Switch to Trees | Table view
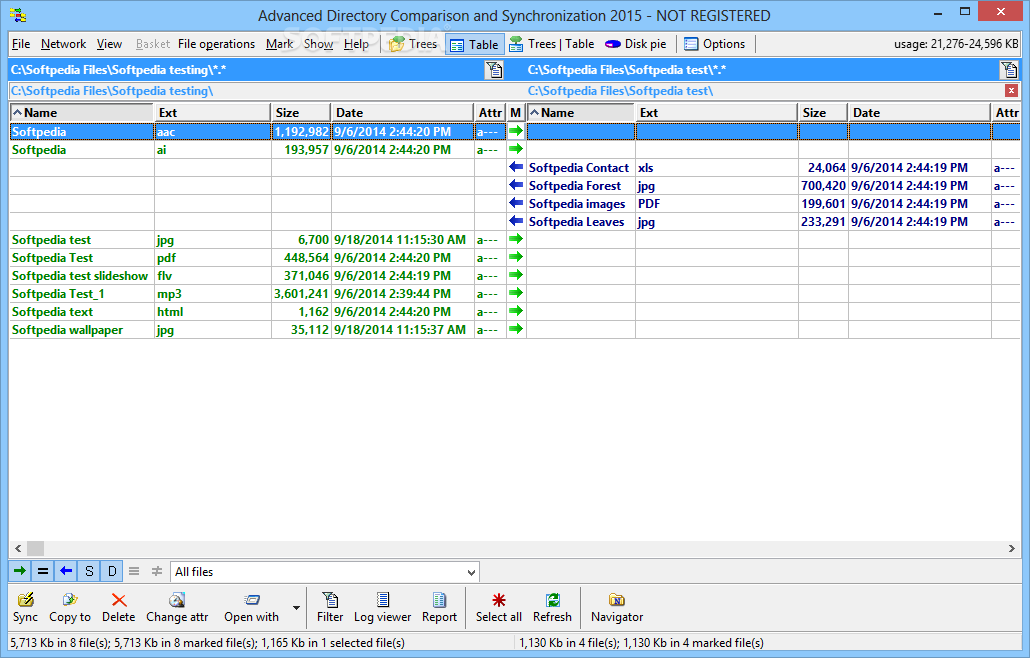The width and height of the screenshot is (1030, 658). coord(552,44)
